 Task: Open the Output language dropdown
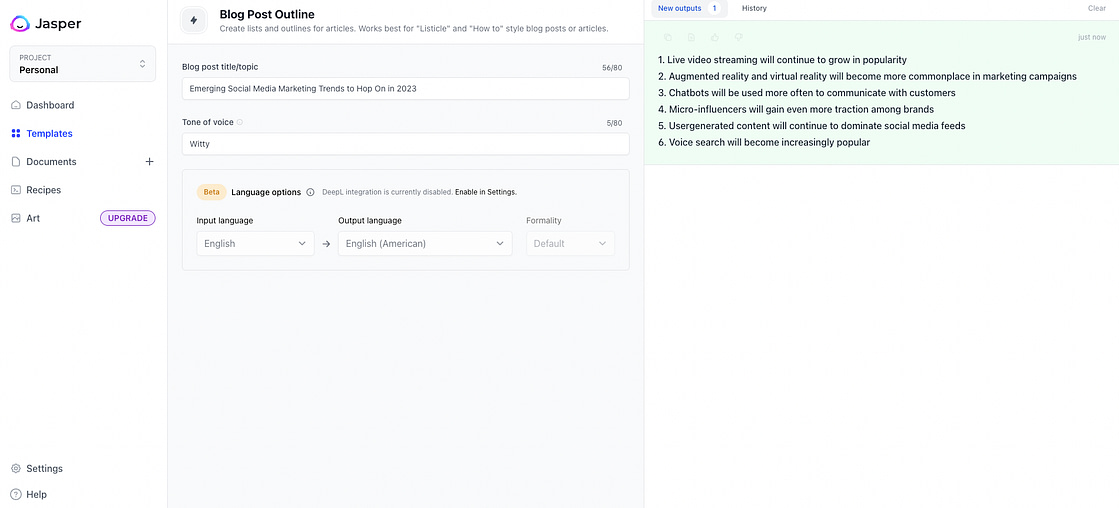(x=425, y=243)
